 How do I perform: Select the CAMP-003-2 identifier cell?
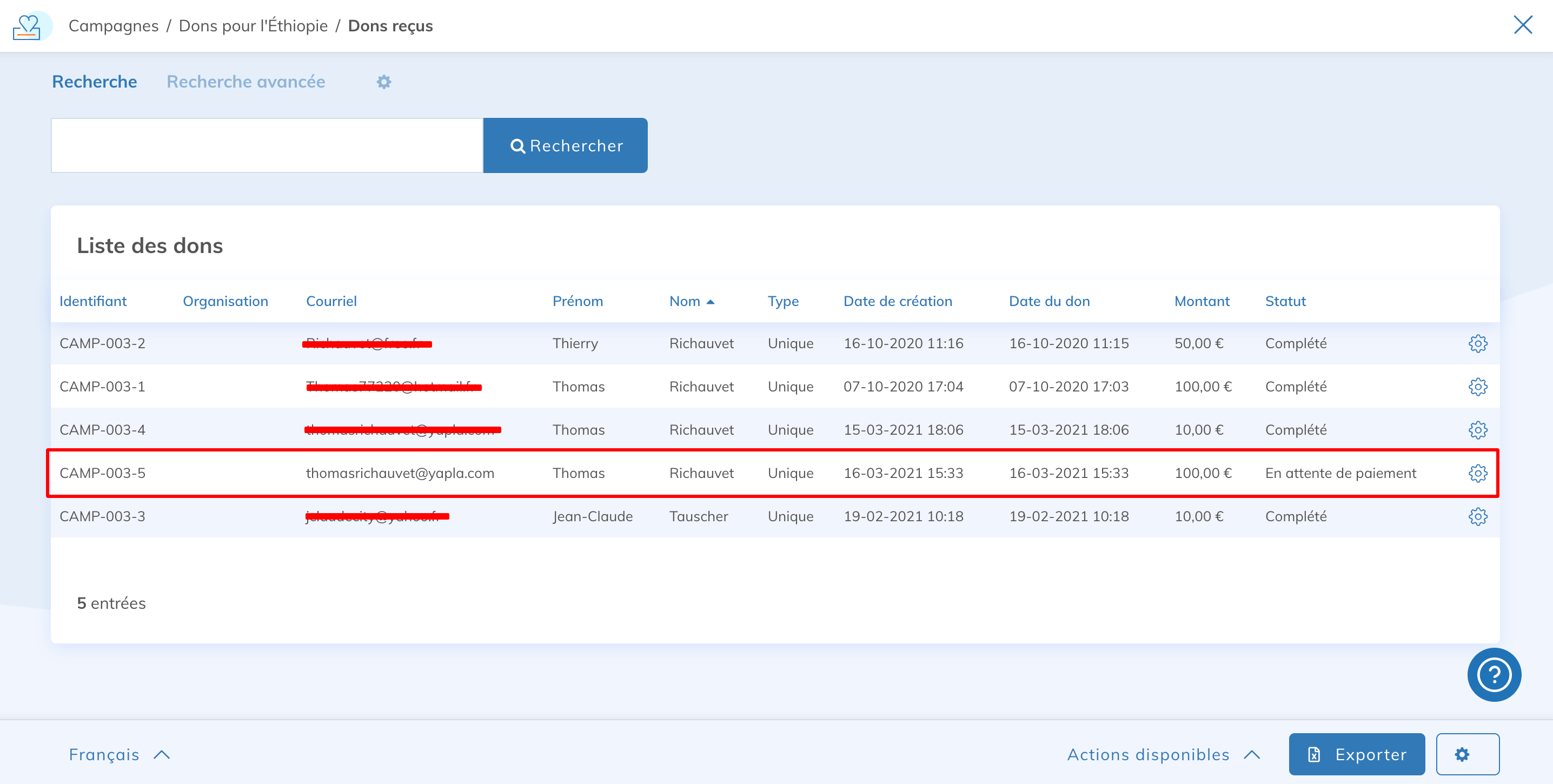103,343
